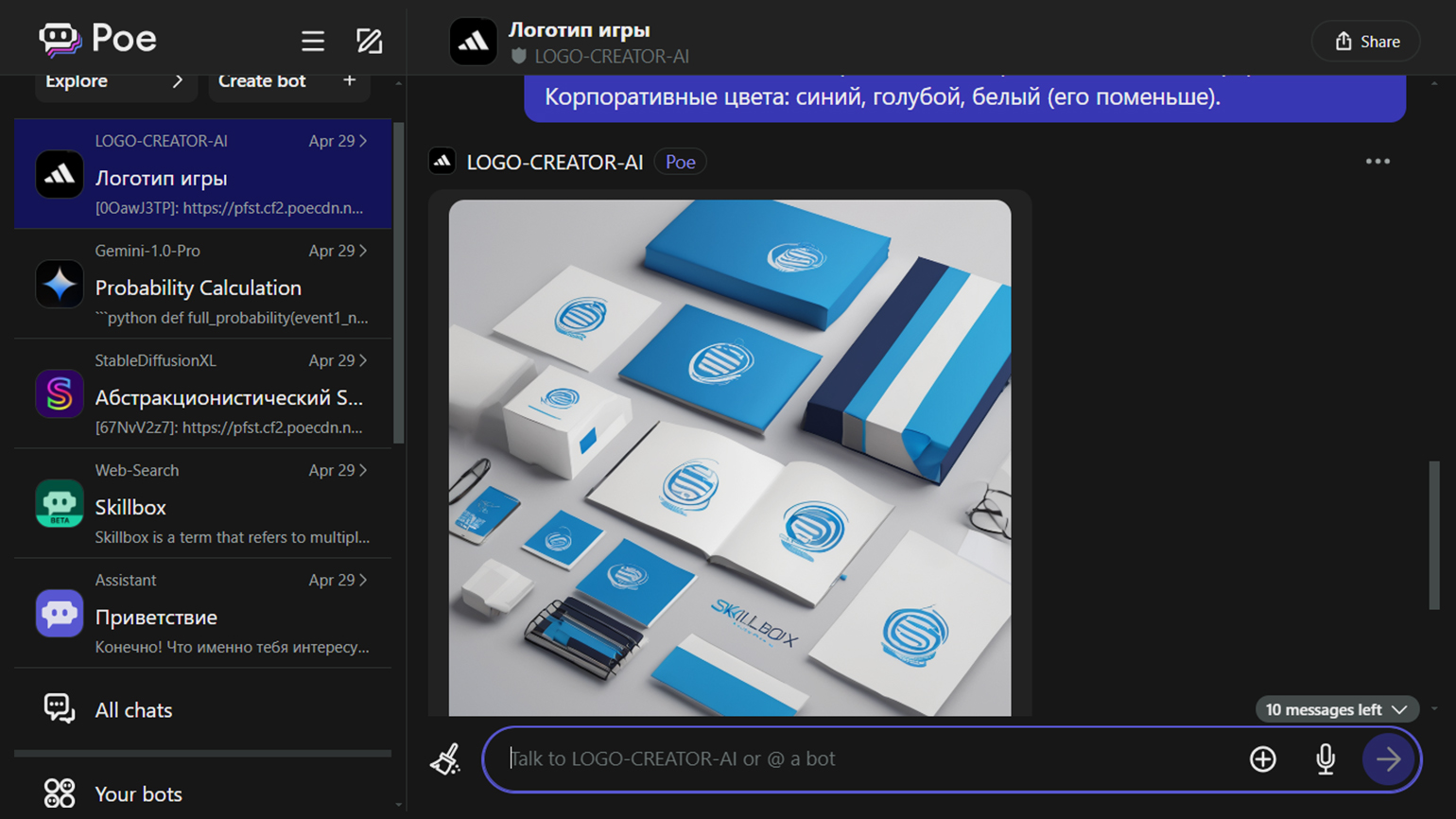
Task: Click the LOGO-CREATOR-AI sender name in message
Action: pos(555,163)
